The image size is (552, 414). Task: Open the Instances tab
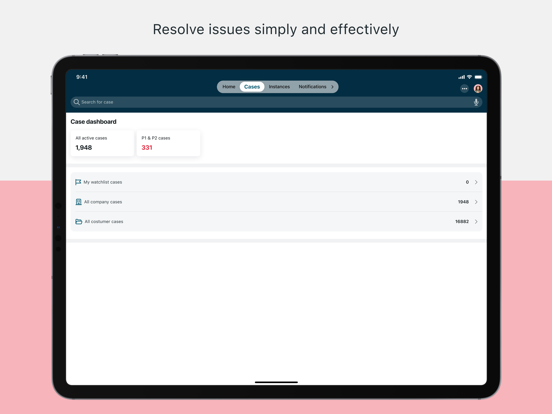[x=279, y=87]
